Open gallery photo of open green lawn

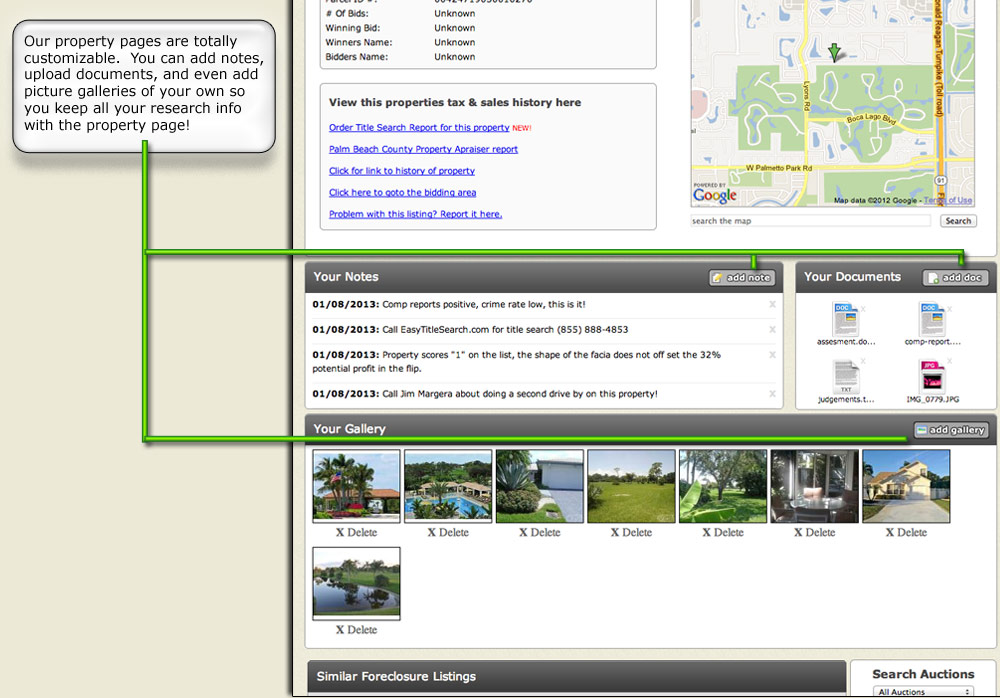pos(631,486)
